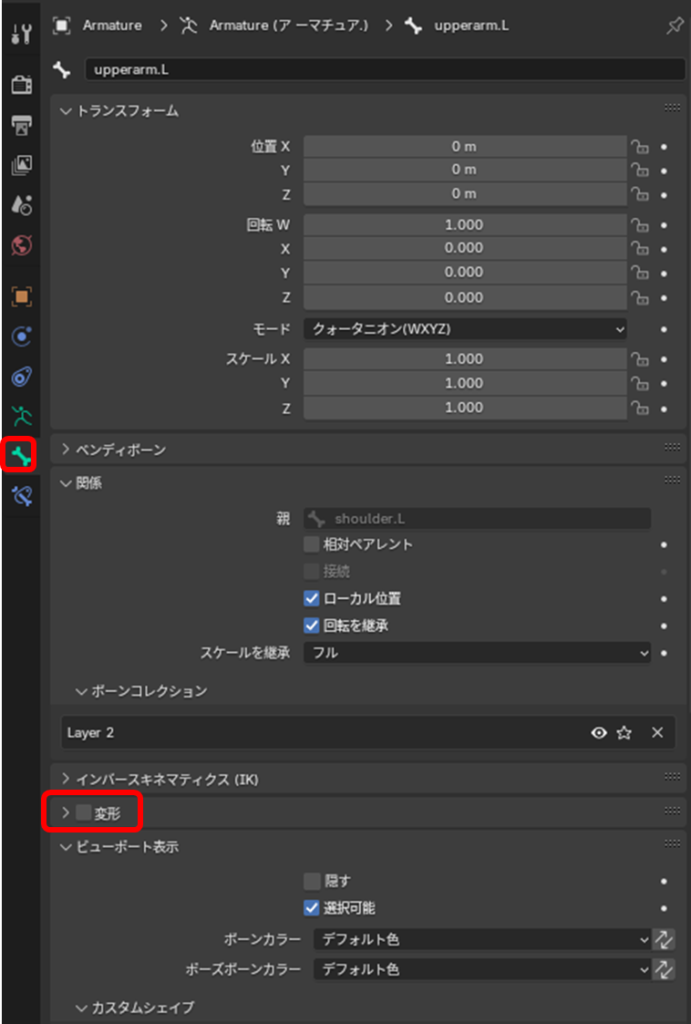Open the Bone Constraints properties tab
Screen dimensions: 691x1024
(x=21, y=496)
